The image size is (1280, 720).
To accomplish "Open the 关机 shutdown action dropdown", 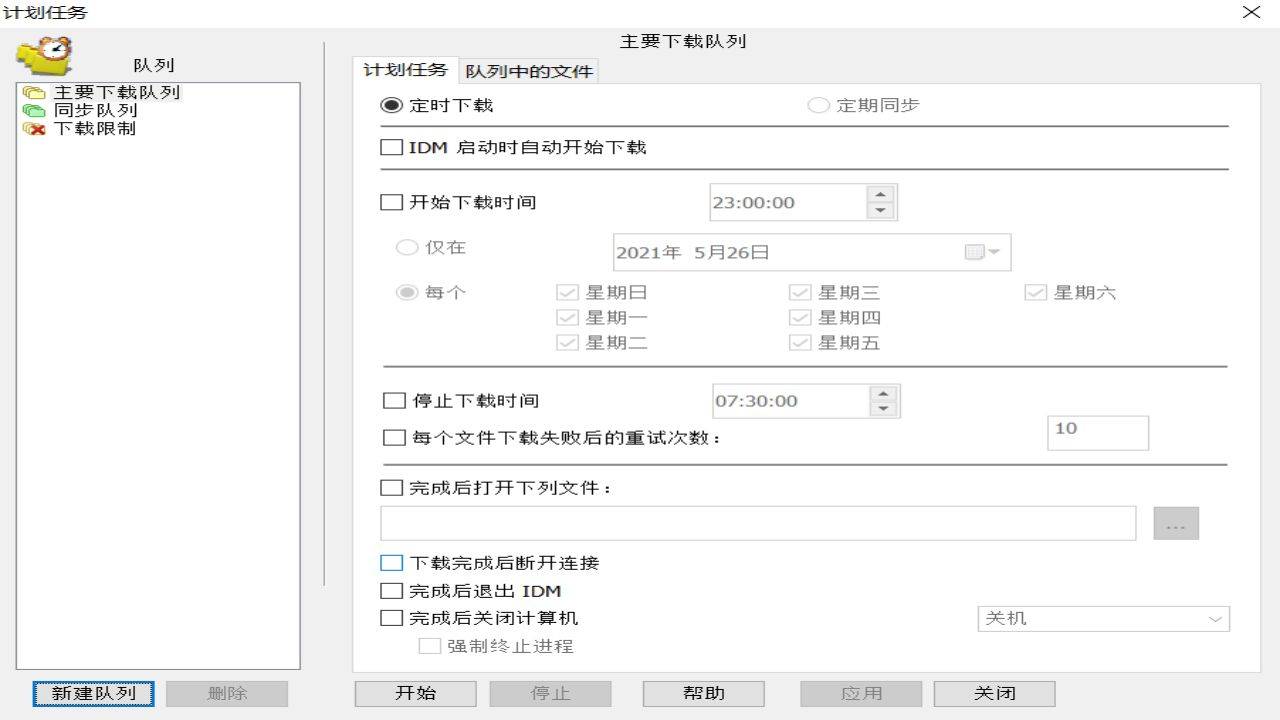I will tap(1103, 618).
